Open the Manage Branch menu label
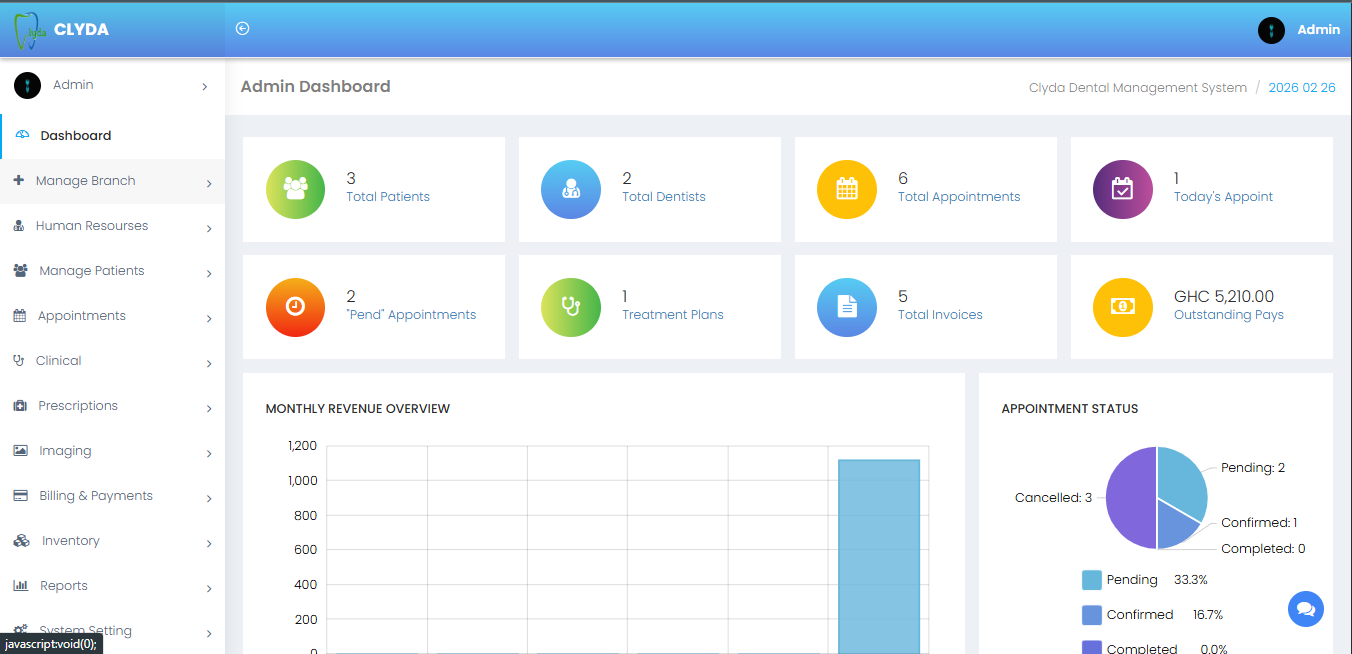 [85, 181]
